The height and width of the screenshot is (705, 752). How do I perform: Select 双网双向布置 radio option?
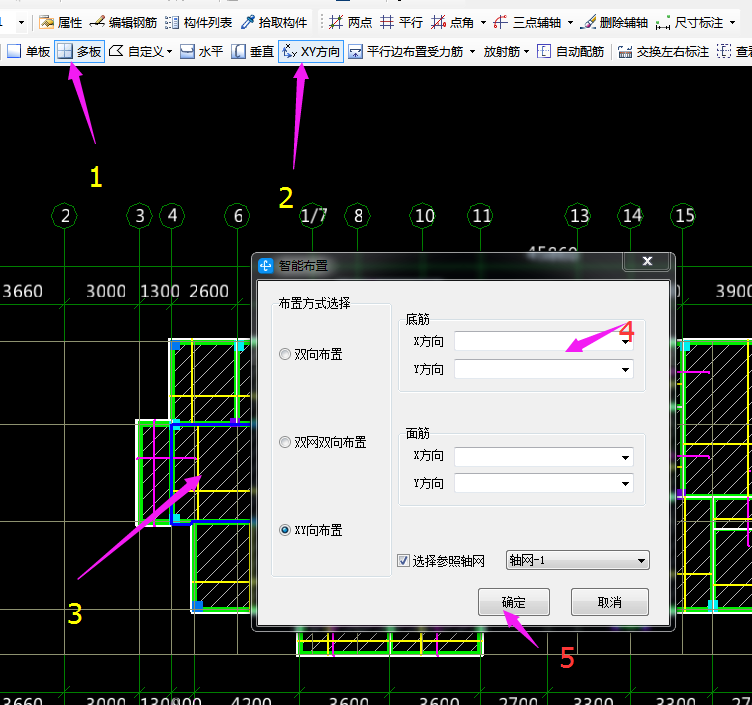(x=285, y=442)
